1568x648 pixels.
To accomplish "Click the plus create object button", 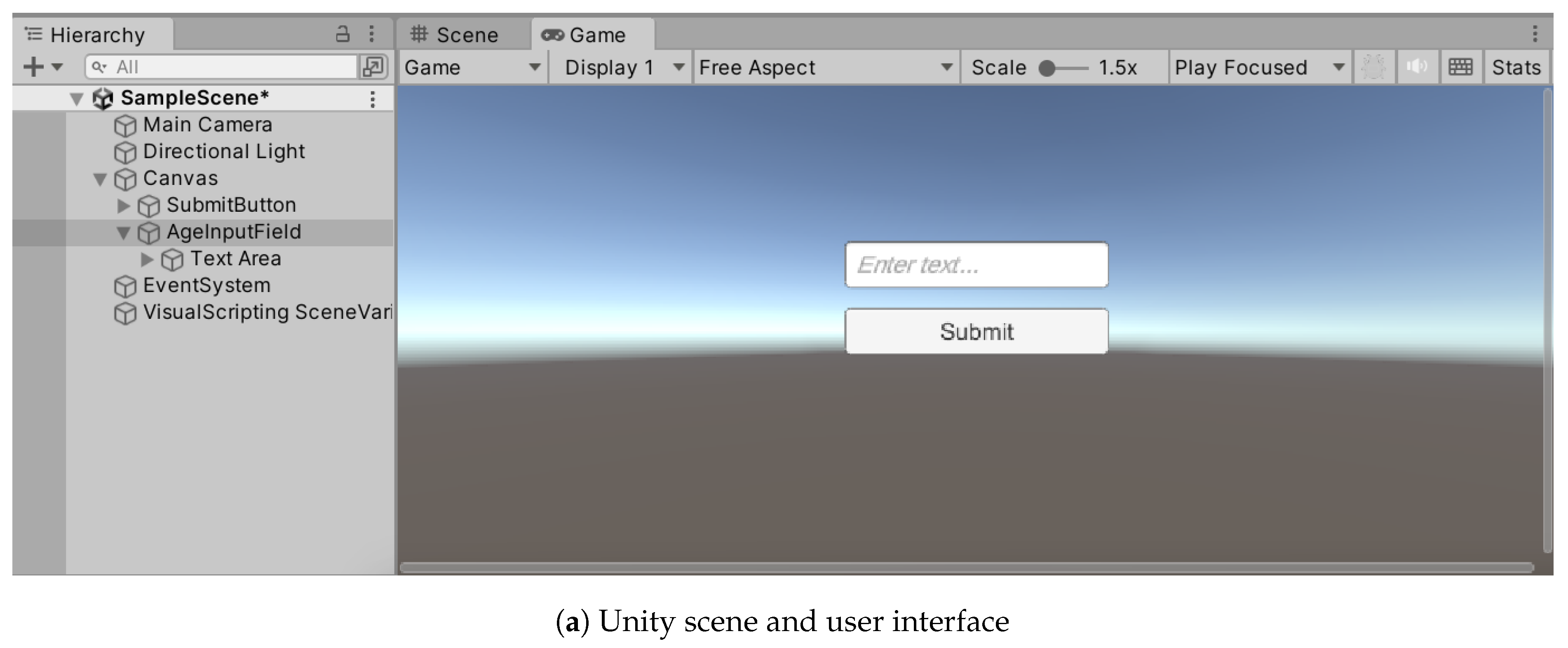I will click(x=34, y=67).
